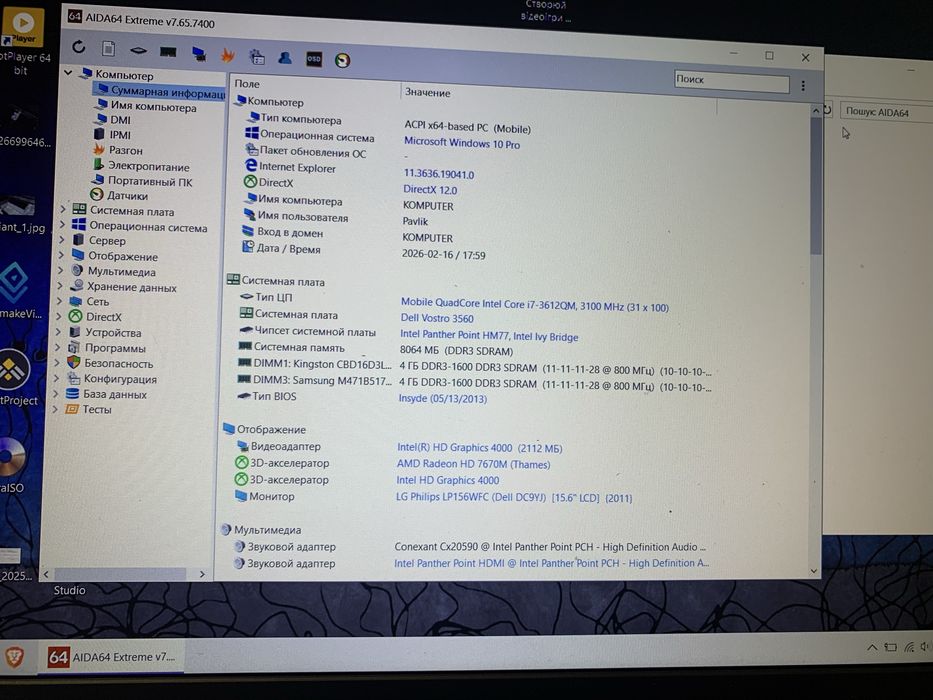The height and width of the screenshot is (700, 933).
Task: Click left arrow of tree horizontal scrollbar
Action: (46, 574)
